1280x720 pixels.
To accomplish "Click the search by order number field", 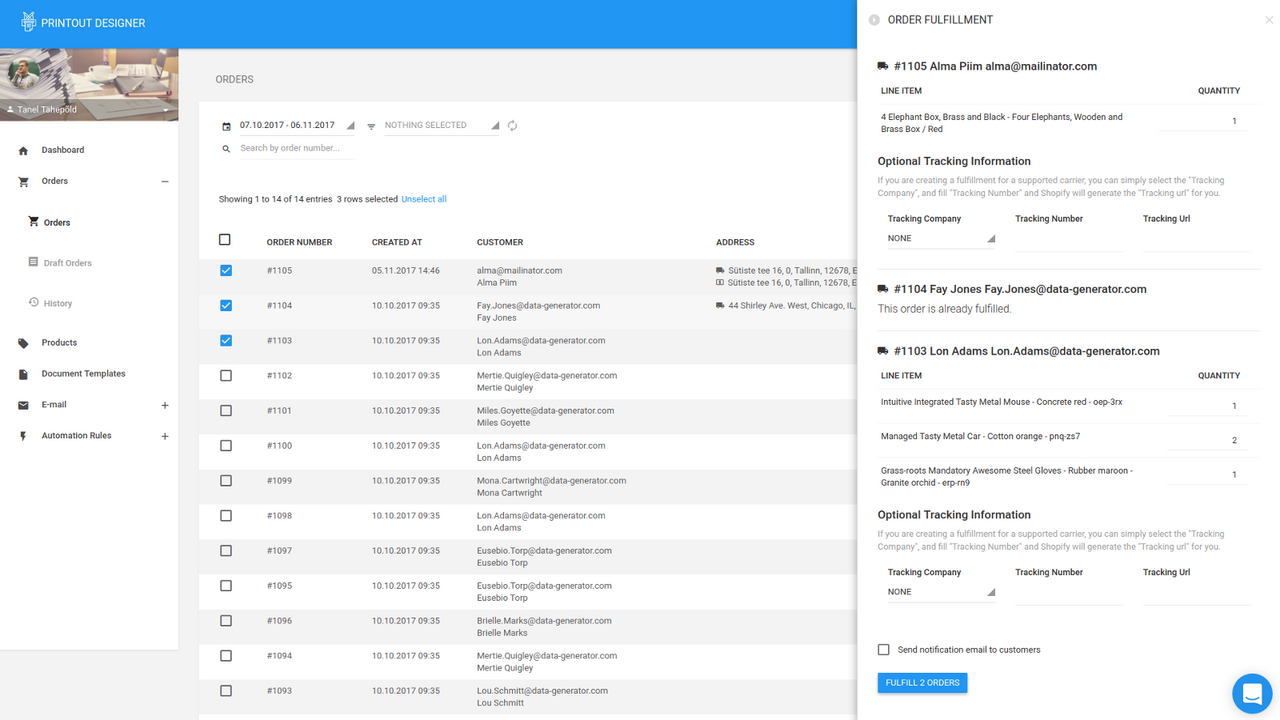I will click(297, 149).
